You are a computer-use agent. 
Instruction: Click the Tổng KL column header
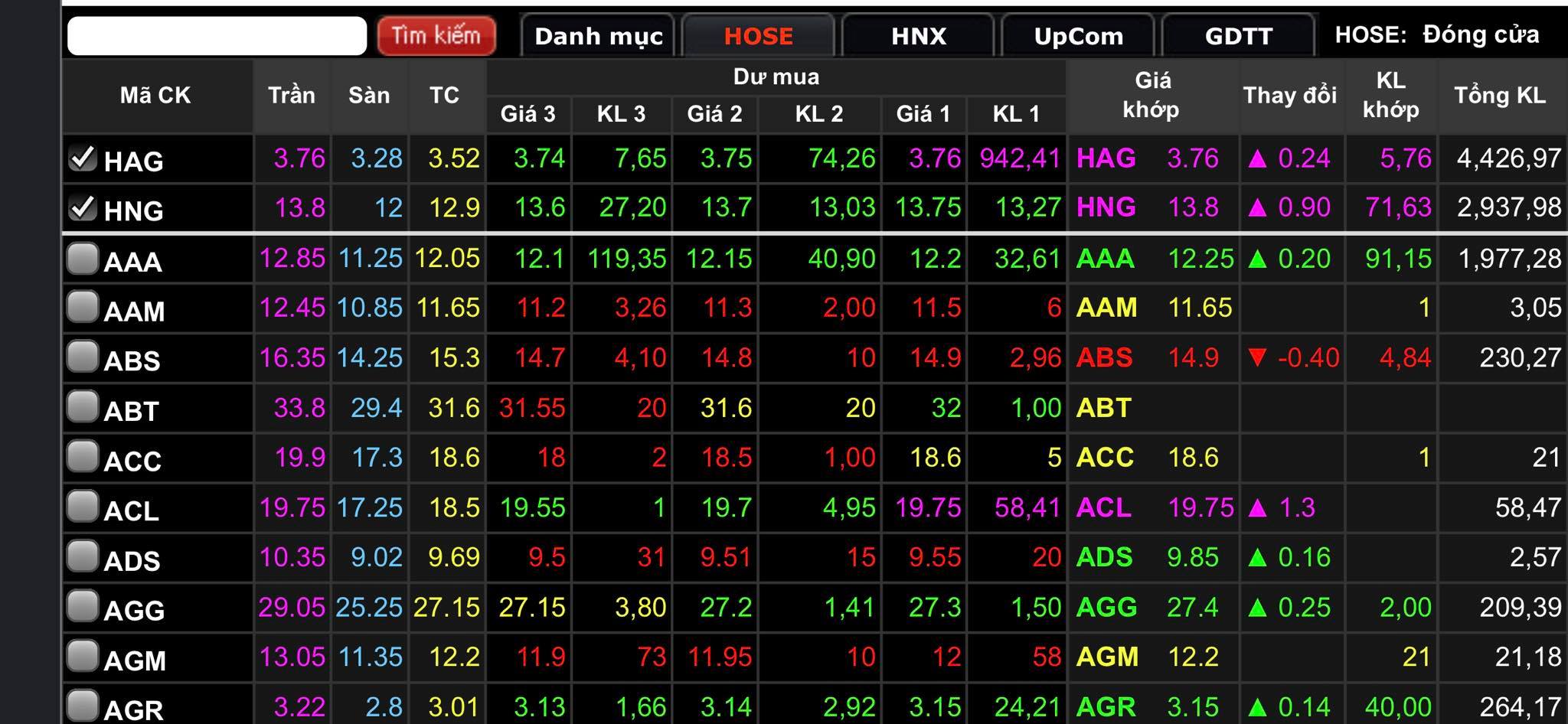click(1500, 96)
